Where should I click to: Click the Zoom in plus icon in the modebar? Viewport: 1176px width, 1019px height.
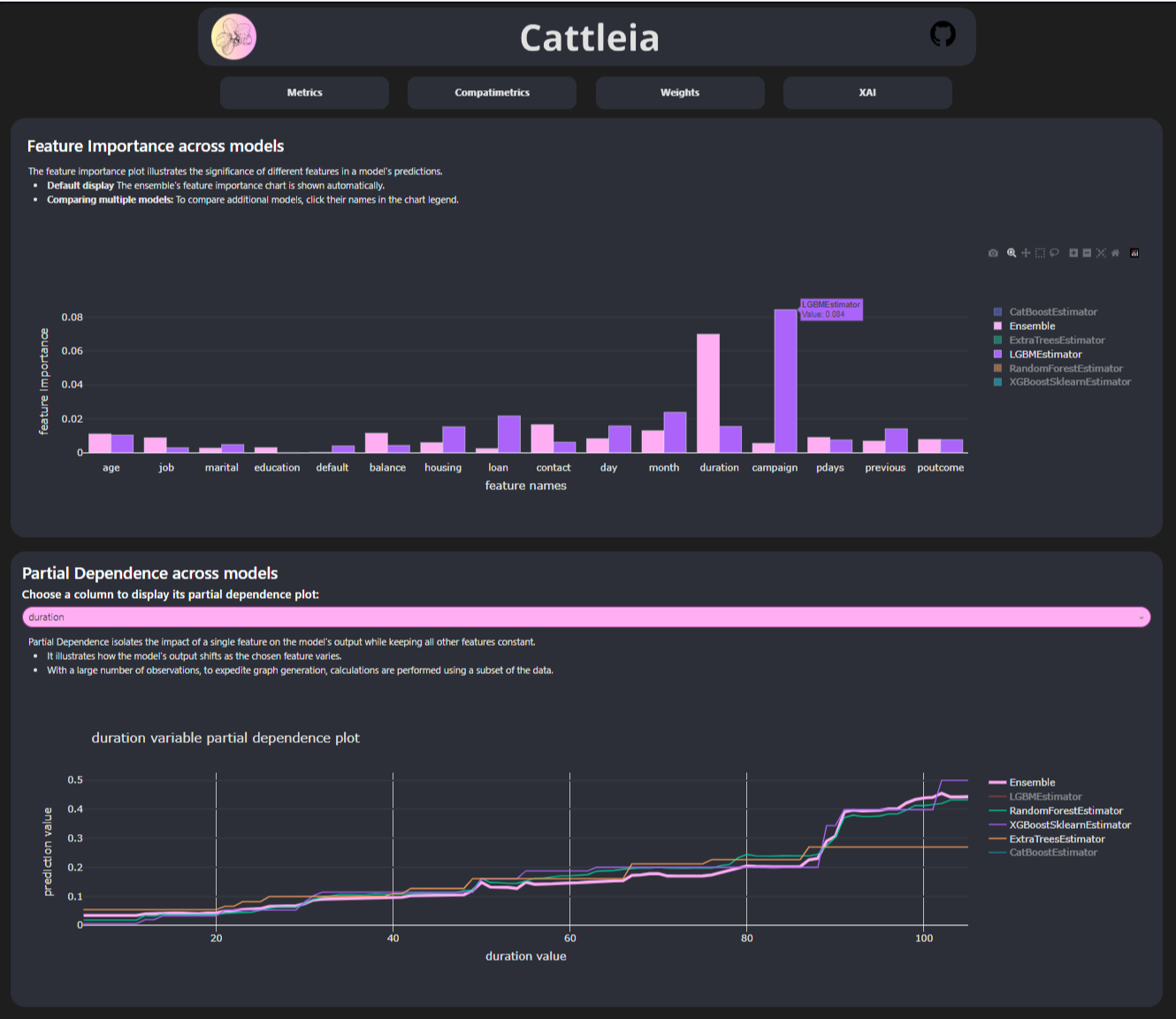[1073, 253]
